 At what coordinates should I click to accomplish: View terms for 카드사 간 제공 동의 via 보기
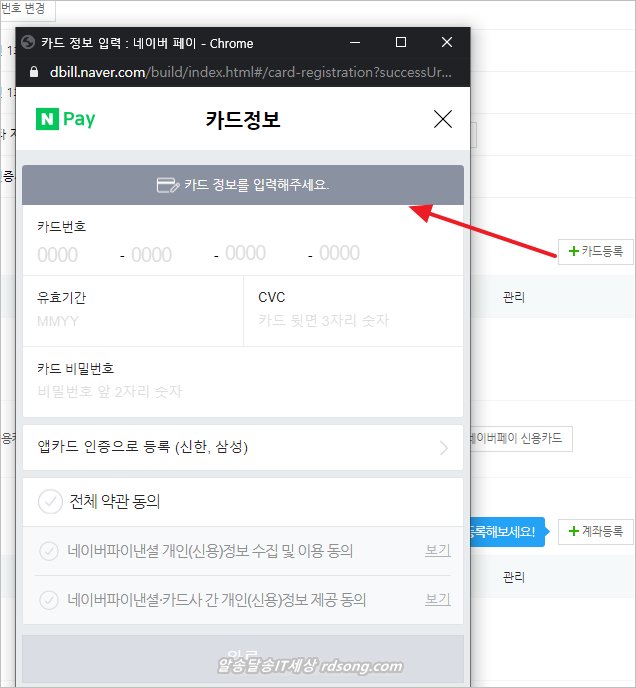pos(438,599)
